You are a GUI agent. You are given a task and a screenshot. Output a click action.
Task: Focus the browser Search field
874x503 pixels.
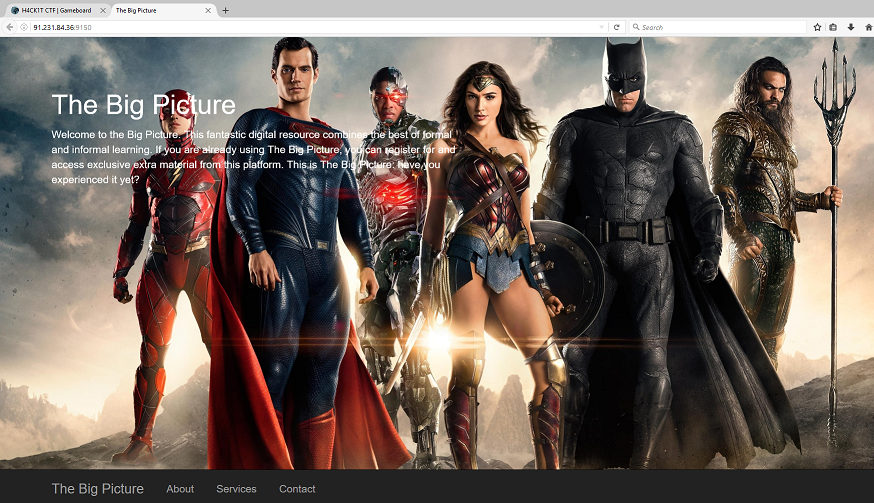[720, 27]
